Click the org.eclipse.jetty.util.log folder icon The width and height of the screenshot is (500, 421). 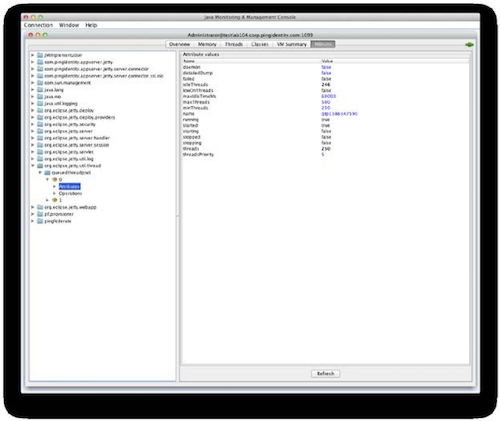pyautogui.click(x=40, y=159)
